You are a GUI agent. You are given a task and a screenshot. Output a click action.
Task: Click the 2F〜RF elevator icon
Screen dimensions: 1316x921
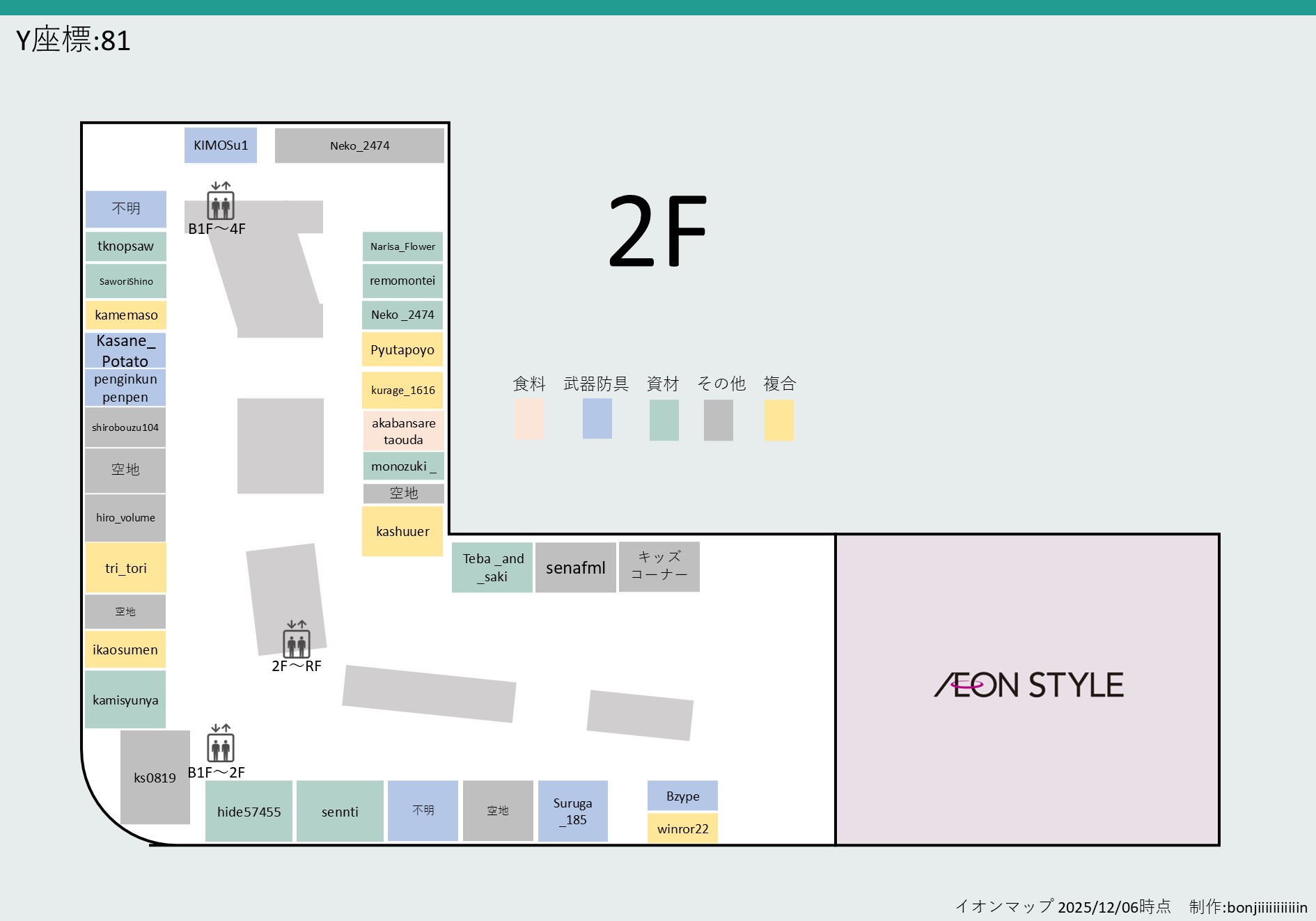point(296,642)
